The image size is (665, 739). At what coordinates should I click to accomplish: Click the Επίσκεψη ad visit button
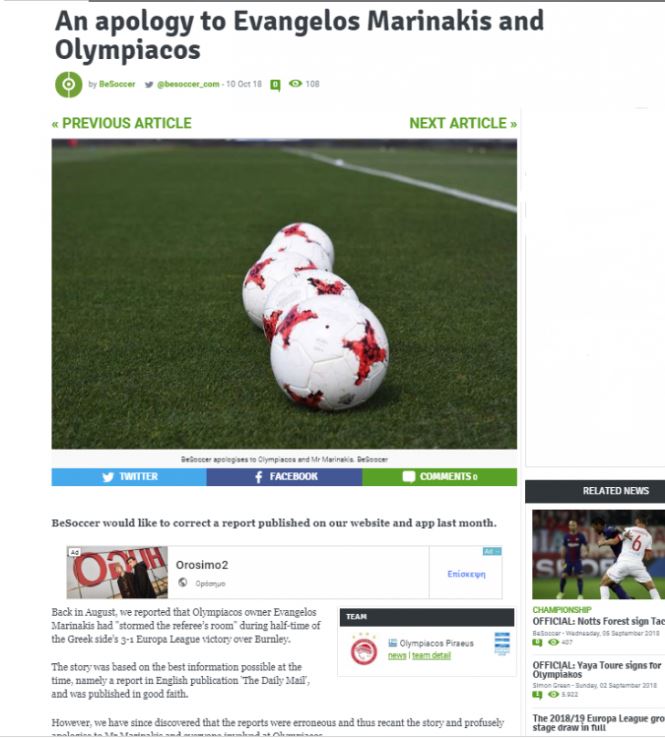(x=466, y=574)
